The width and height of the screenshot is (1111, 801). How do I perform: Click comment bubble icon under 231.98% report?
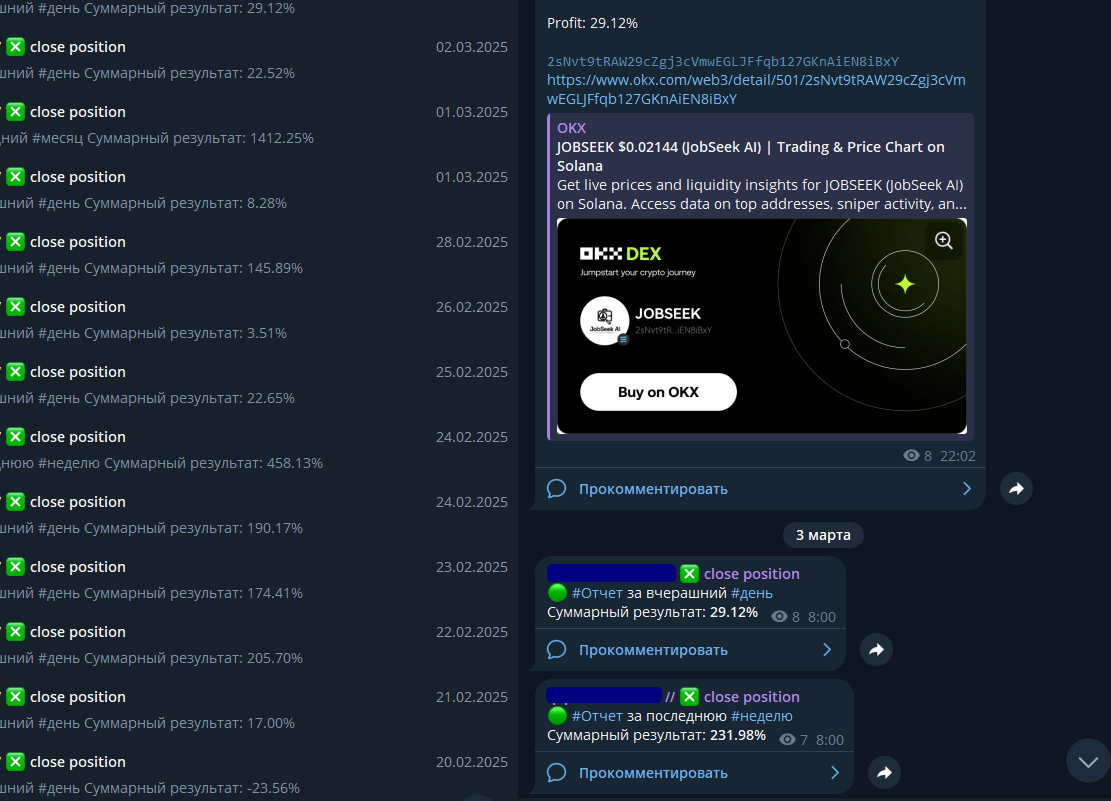tap(557, 773)
